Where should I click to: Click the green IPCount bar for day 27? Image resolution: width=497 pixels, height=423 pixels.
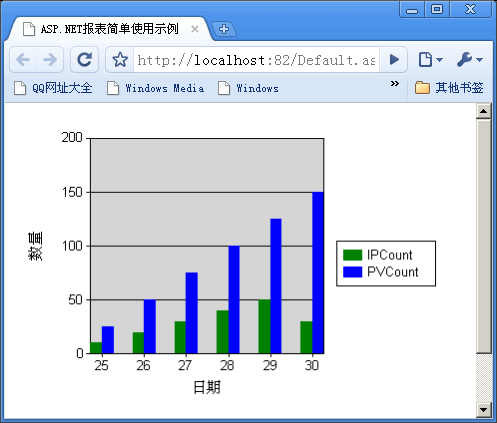(180, 337)
